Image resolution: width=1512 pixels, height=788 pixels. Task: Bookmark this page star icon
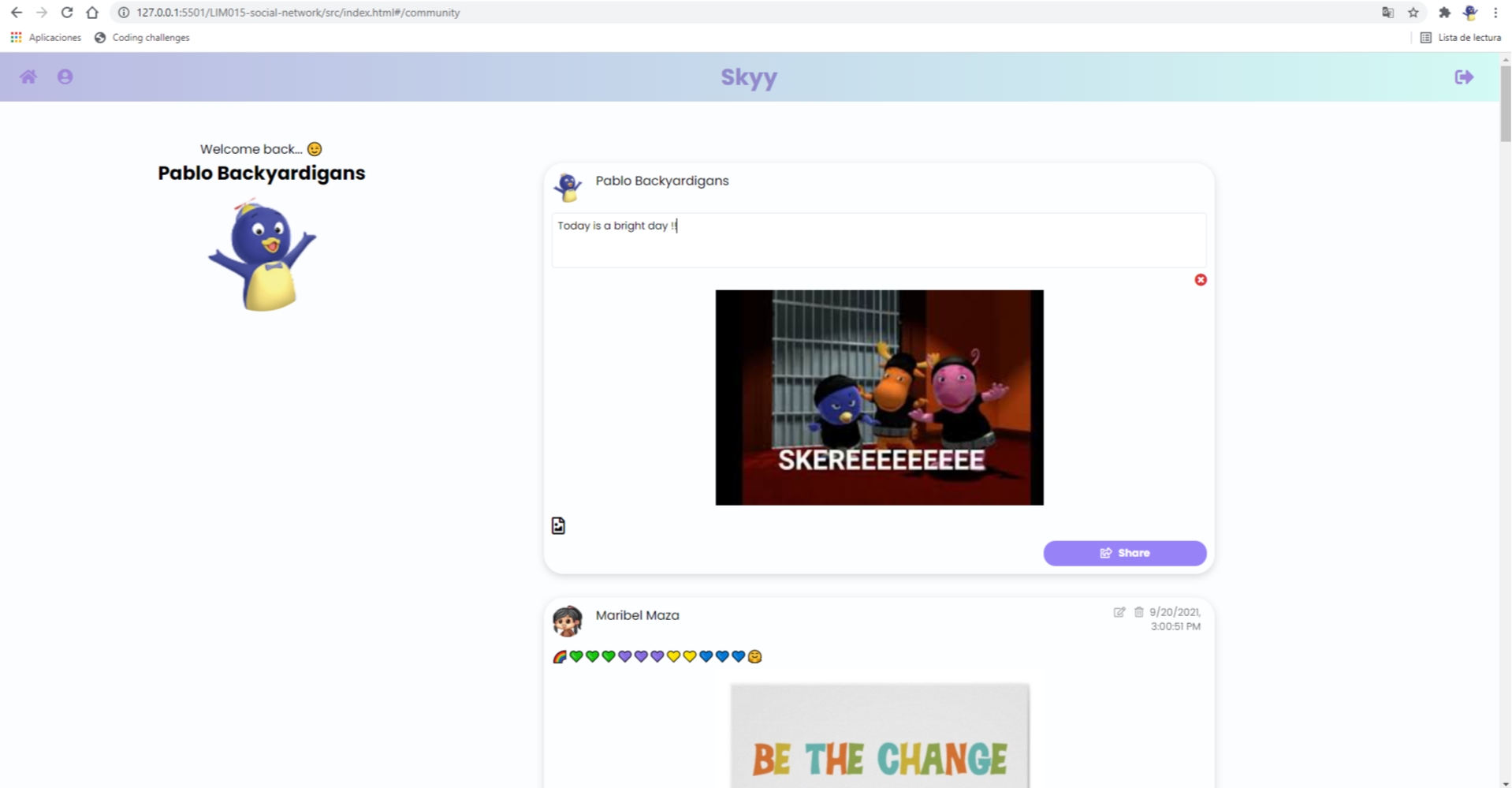(1413, 13)
